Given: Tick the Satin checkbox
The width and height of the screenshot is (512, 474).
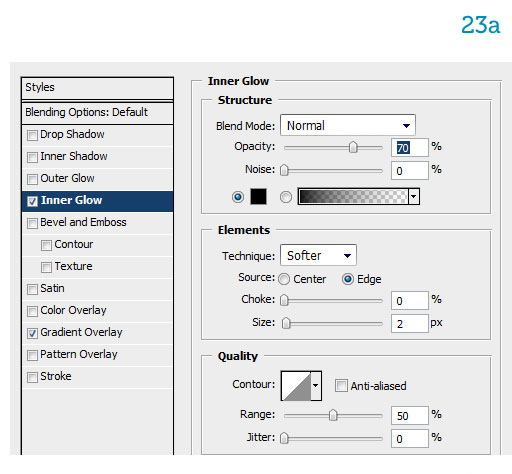Looking at the screenshot, I should (x=32, y=289).
